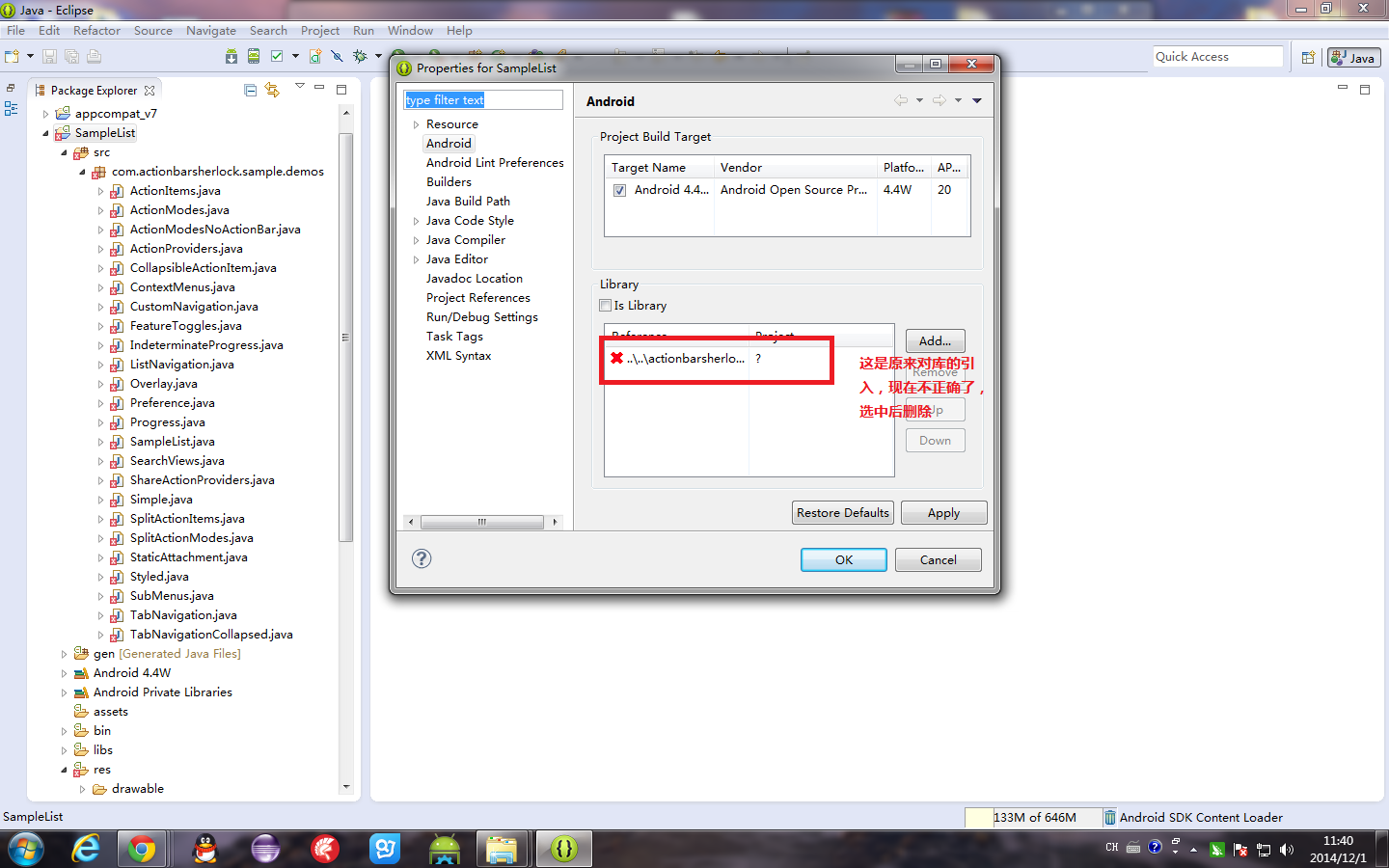Screen dimensions: 1389x868
Task: Click the New Android XML file icon
Action: [x=315, y=57]
